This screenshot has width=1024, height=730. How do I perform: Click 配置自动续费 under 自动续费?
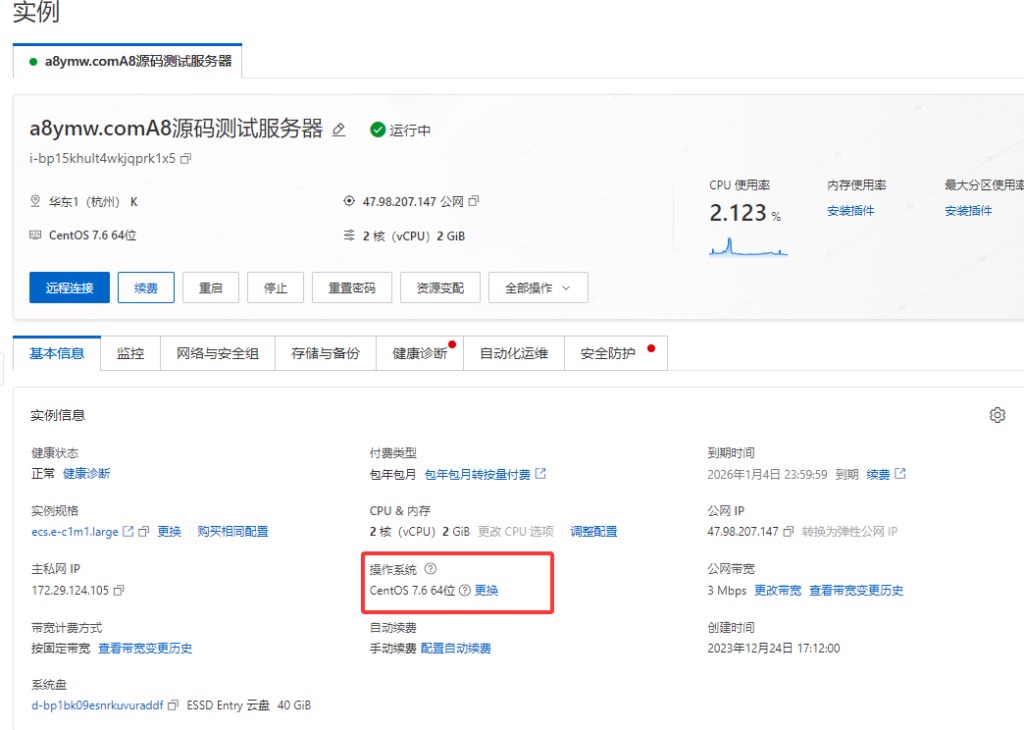tap(457, 648)
